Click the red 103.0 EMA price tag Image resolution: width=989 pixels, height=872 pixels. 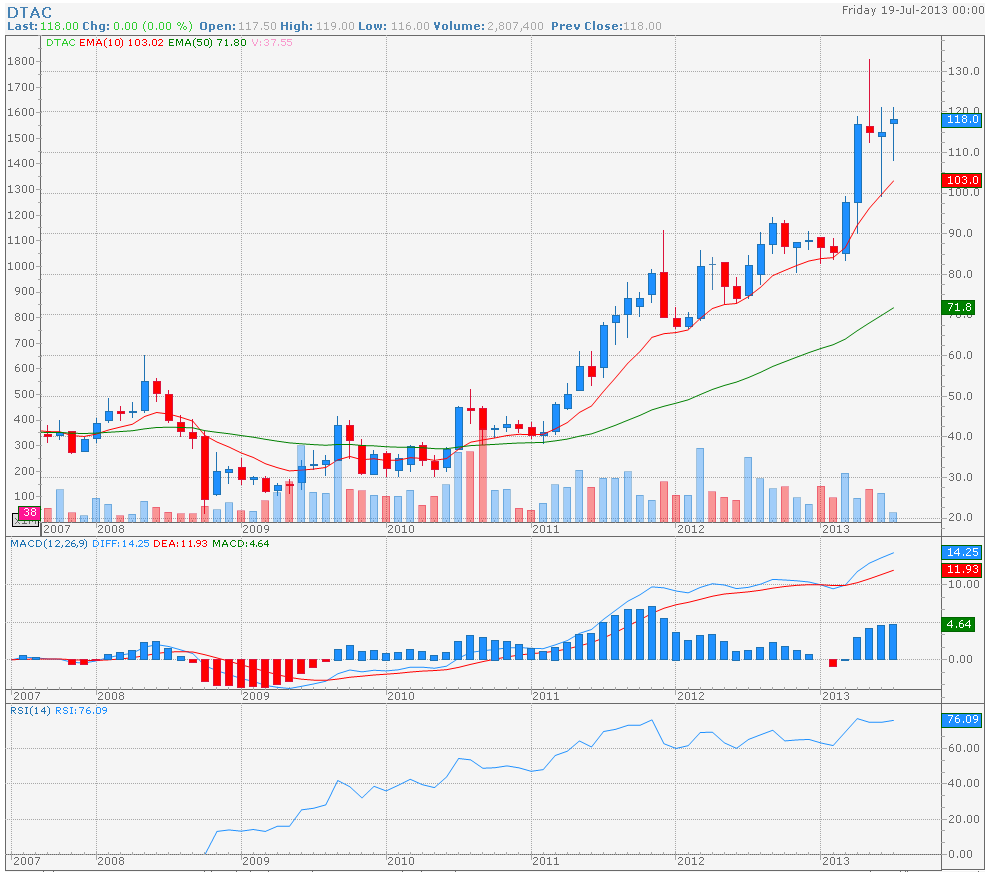click(x=961, y=180)
